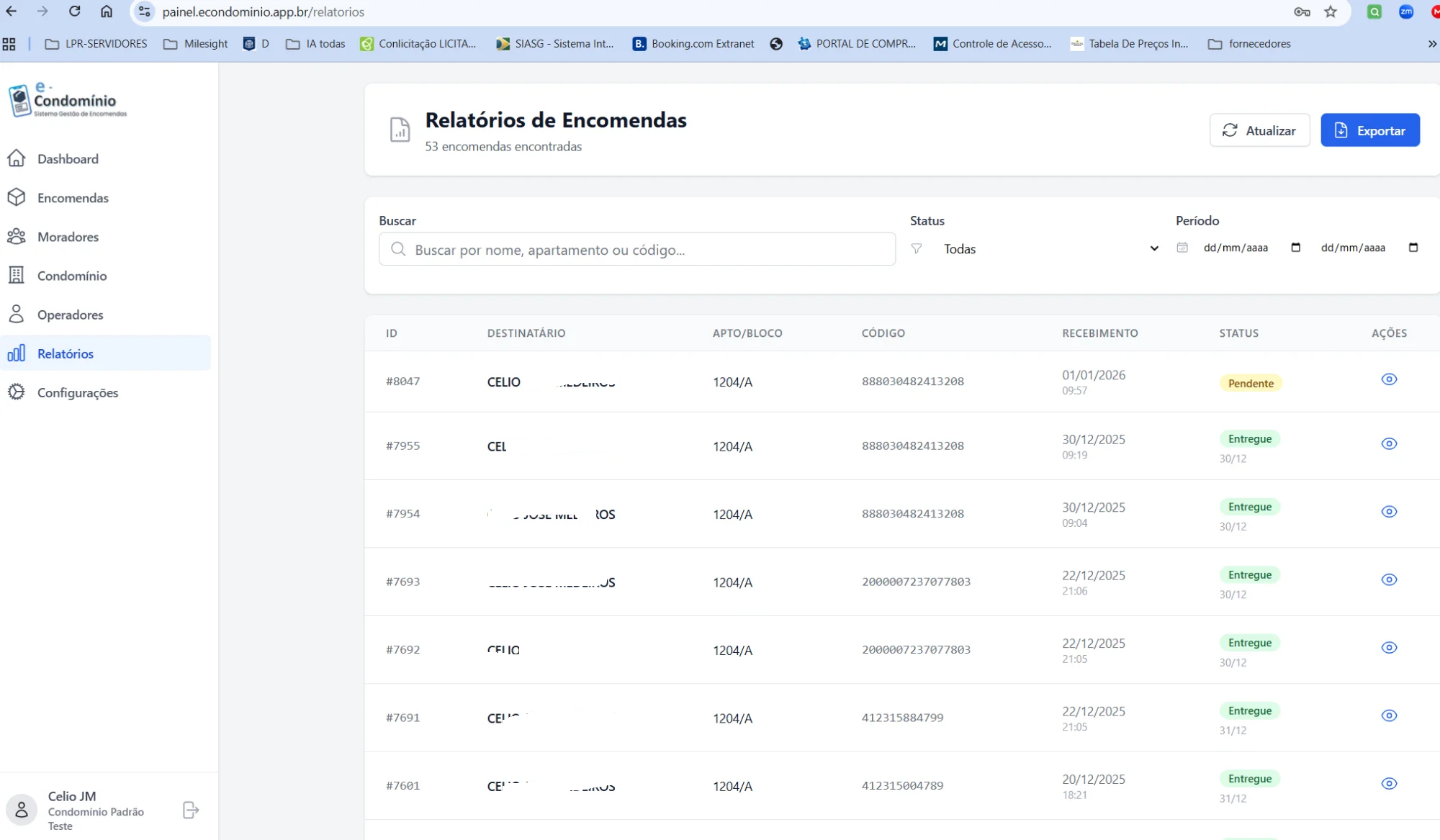Show more bookmarks chevron
Viewport: 1440px width, 840px height.
pyautogui.click(x=1431, y=44)
